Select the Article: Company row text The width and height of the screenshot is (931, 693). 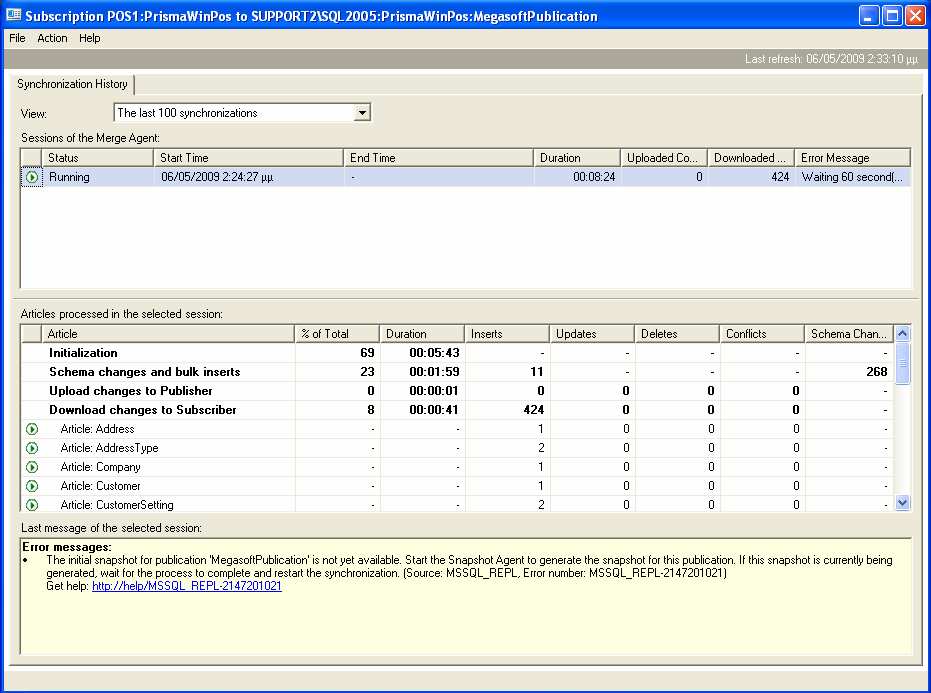[100, 467]
